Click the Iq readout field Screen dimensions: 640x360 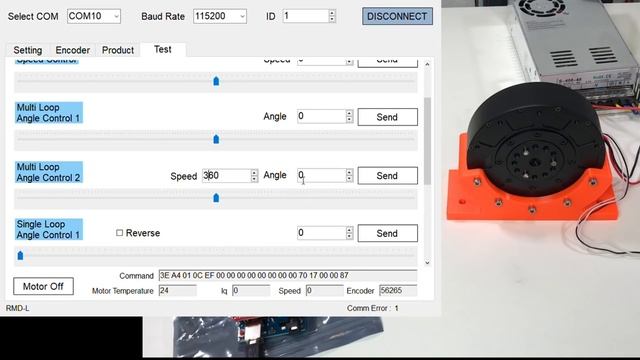click(x=251, y=291)
